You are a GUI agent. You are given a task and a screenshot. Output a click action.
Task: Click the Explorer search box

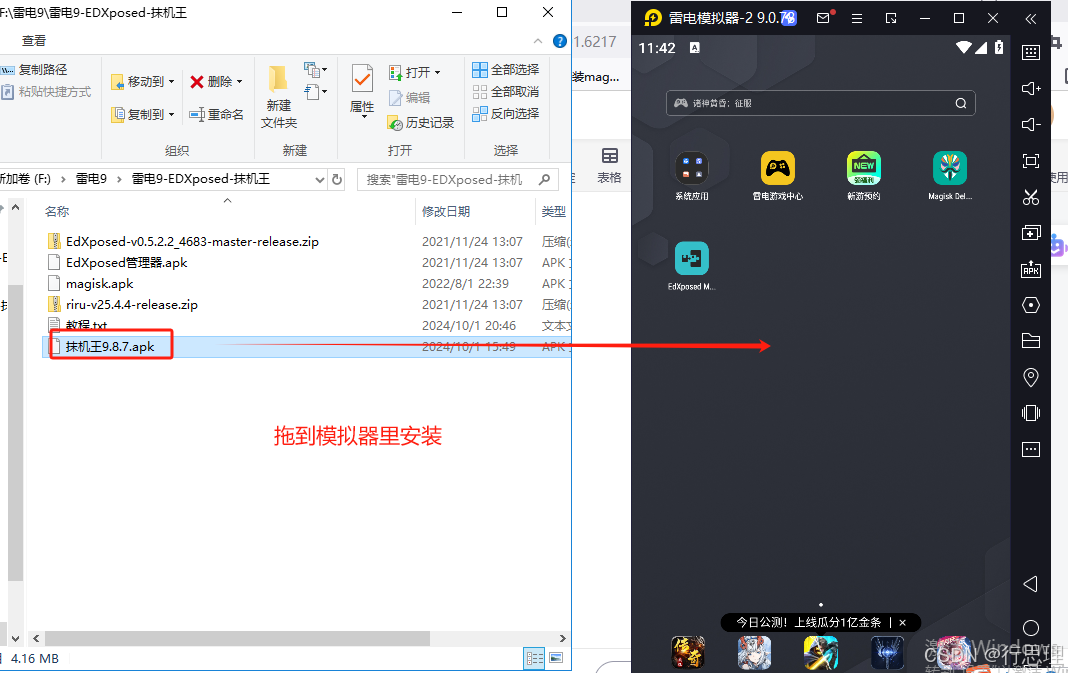pos(458,179)
